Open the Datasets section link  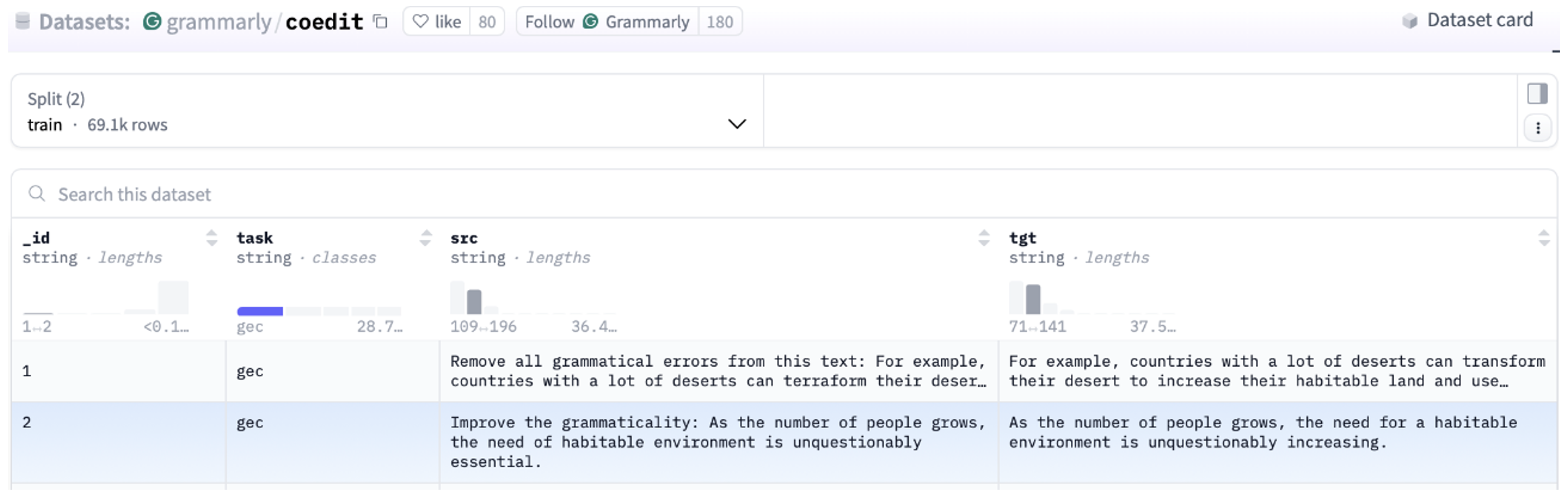click(84, 22)
